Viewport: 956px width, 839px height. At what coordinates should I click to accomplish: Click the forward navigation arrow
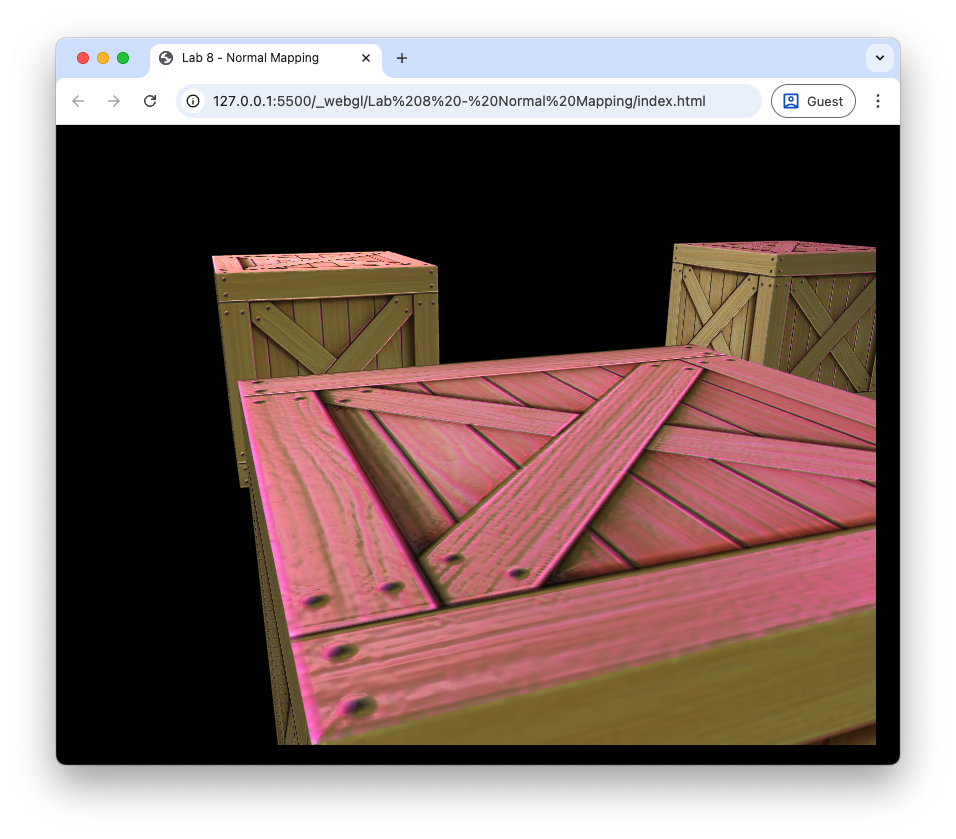pyautogui.click(x=114, y=101)
